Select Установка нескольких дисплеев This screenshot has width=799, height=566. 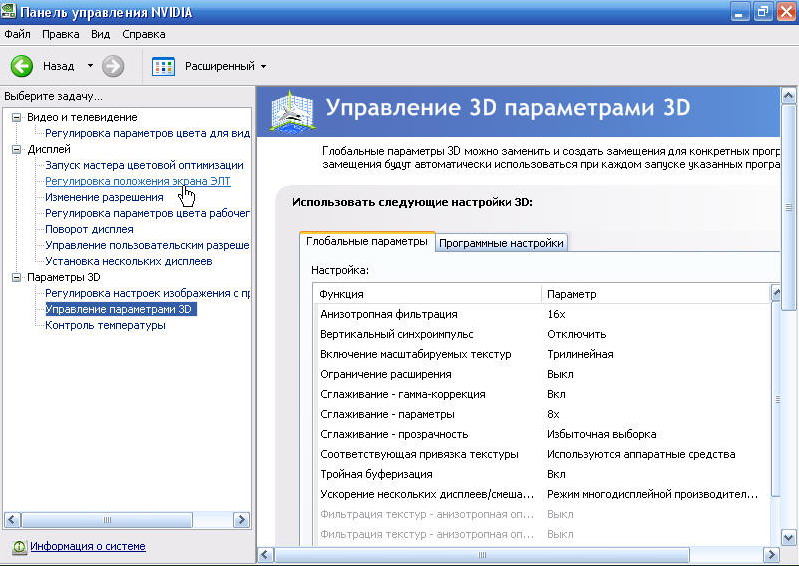tap(128, 261)
